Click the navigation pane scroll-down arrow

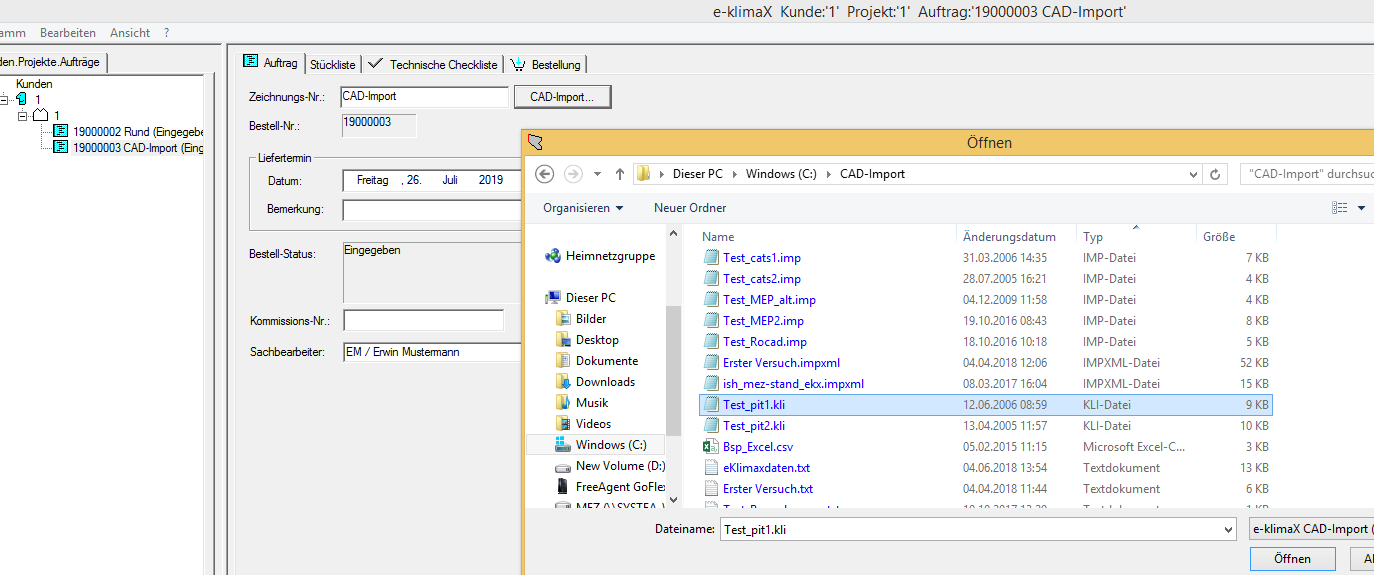tap(673, 499)
